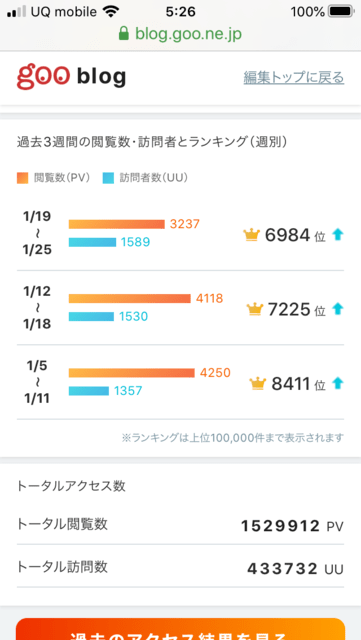The width and height of the screenshot is (361, 640).
Task: Click the orange 閲覧数(PV) legend swatch
Action: (22, 178)
